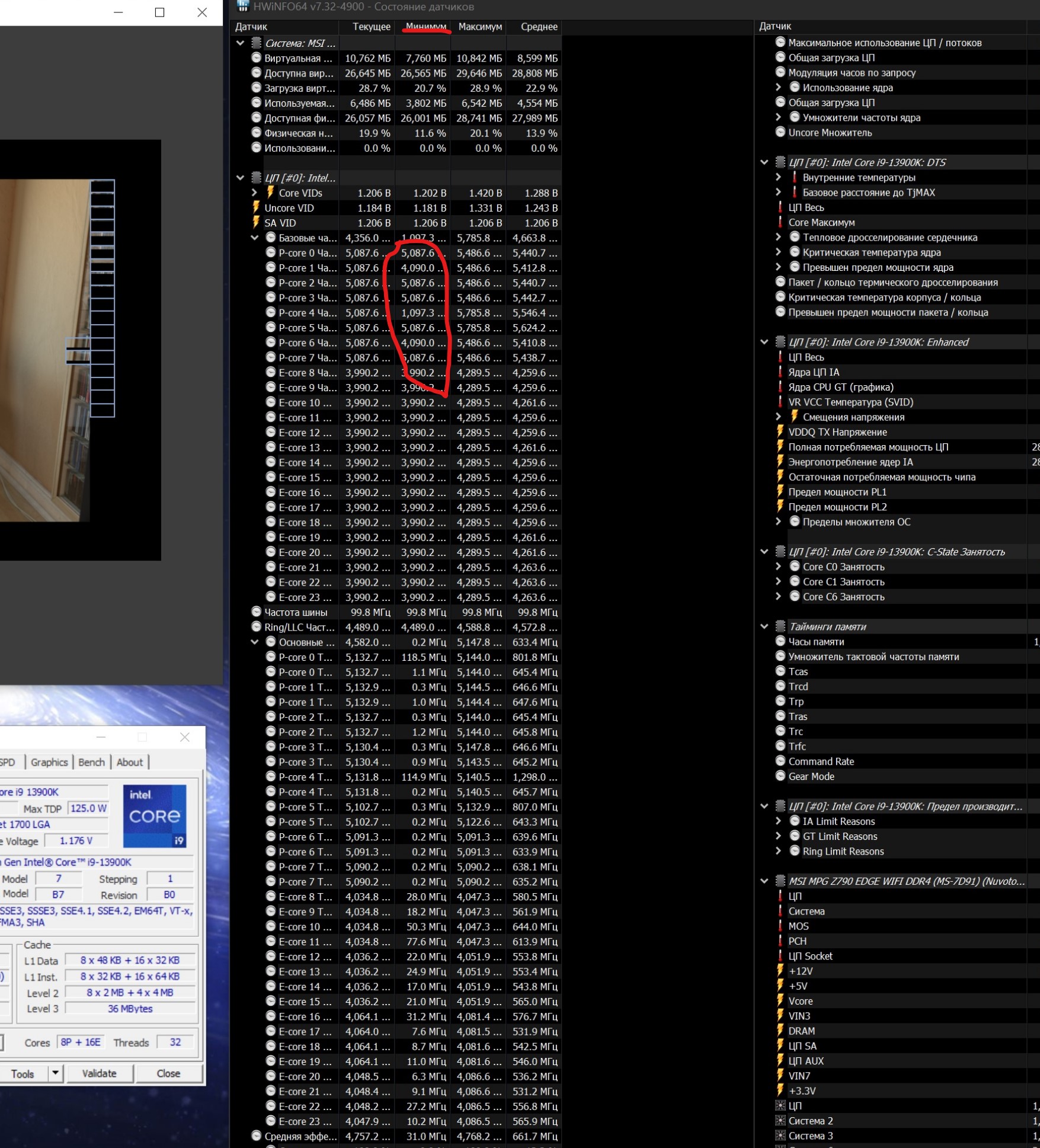Maximize the window at the top left
This screenshot has height=1148, width=1040.
coord(159,12)
